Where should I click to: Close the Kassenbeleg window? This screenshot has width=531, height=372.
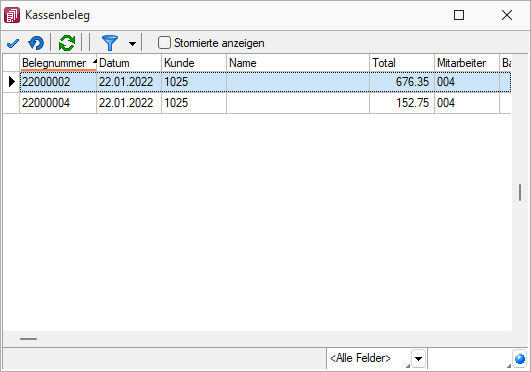507,15
